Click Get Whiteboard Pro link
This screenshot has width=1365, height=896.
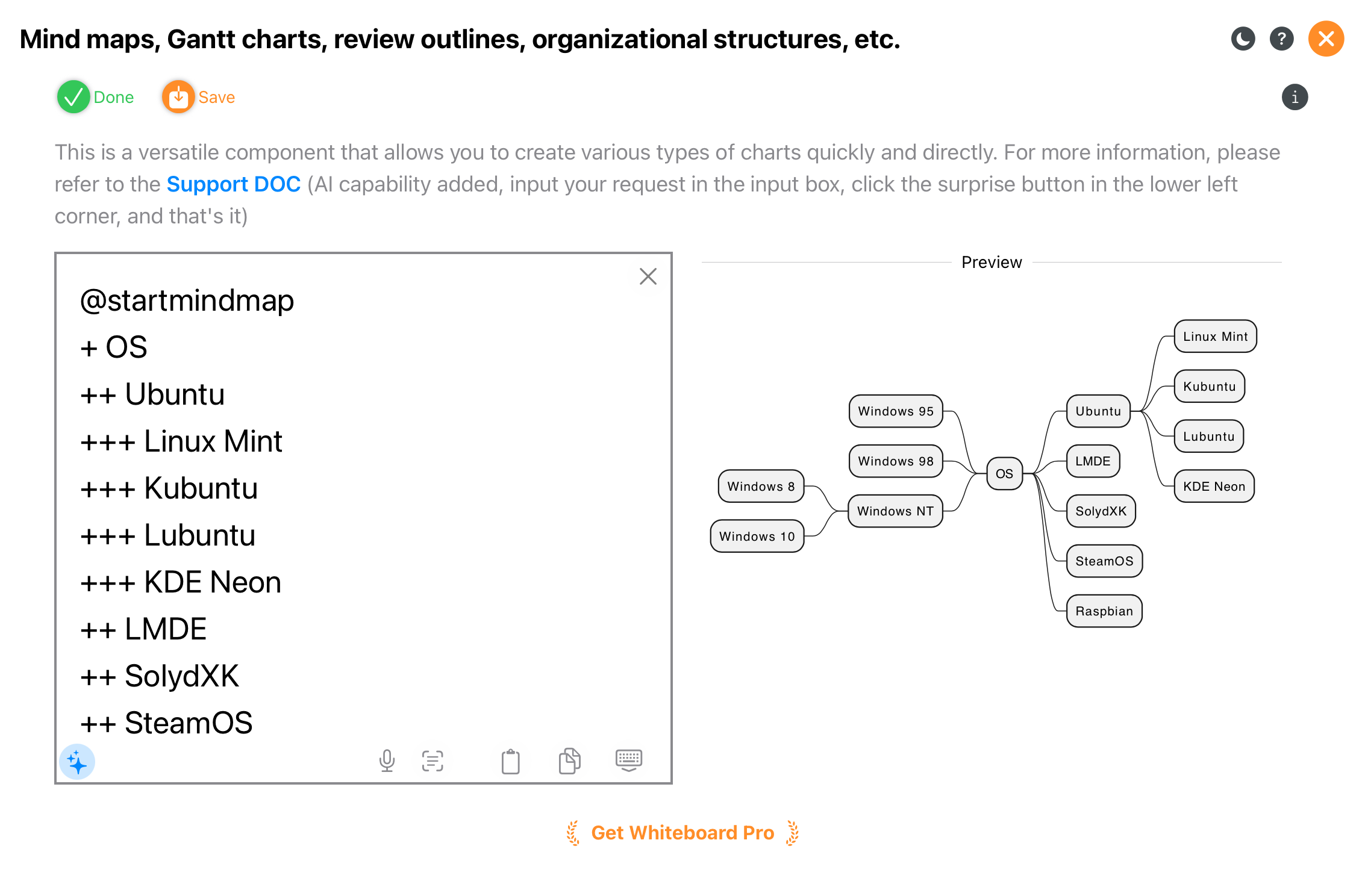[682, 833]
